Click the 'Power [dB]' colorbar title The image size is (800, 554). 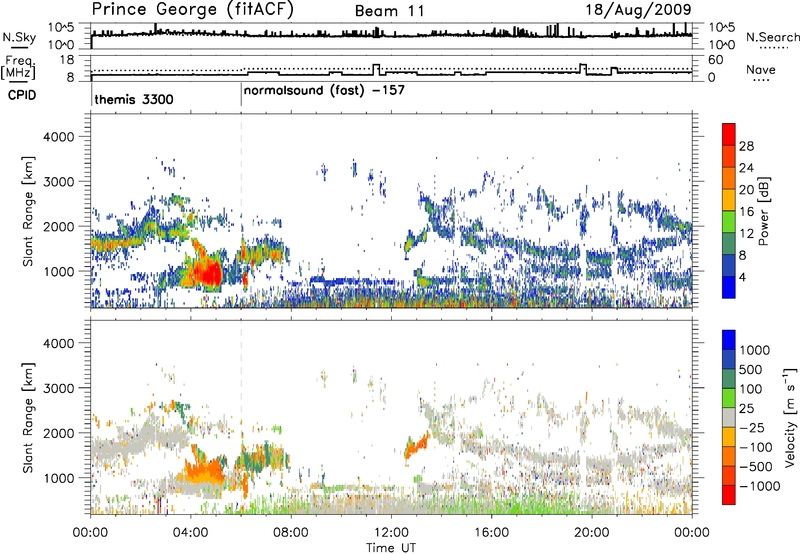click(x=763, y=211)
